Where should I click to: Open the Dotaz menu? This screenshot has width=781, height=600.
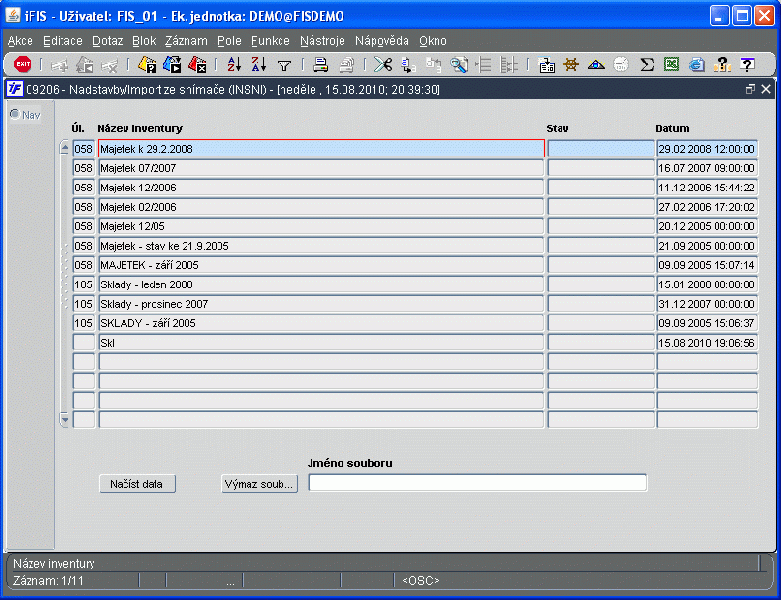[108, 41]
